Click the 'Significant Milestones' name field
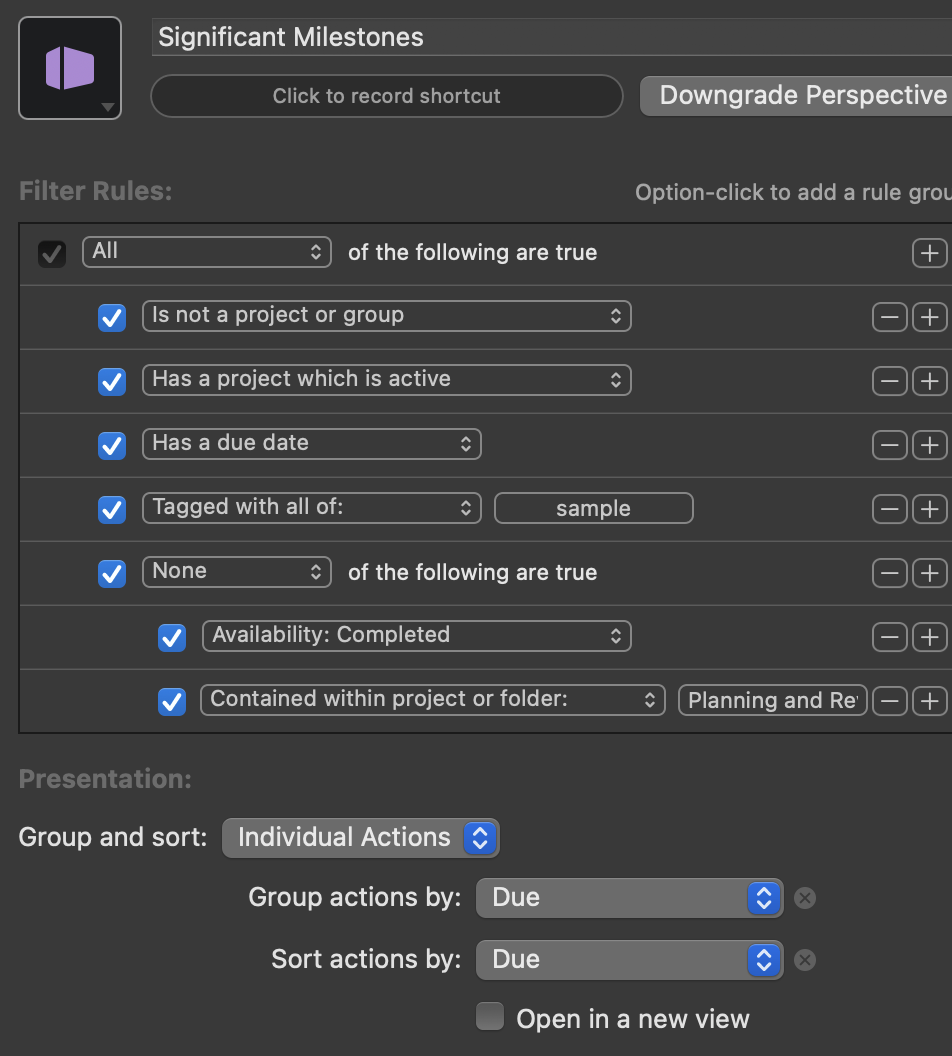Image resolution: width=952 pixels, height=1056 pixels. (x=550, y=38)
